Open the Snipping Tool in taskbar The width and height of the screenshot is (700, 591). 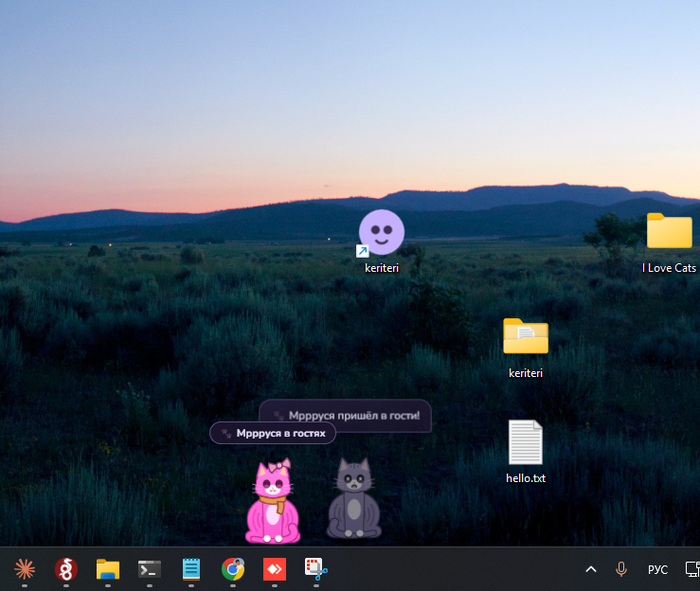316,569
